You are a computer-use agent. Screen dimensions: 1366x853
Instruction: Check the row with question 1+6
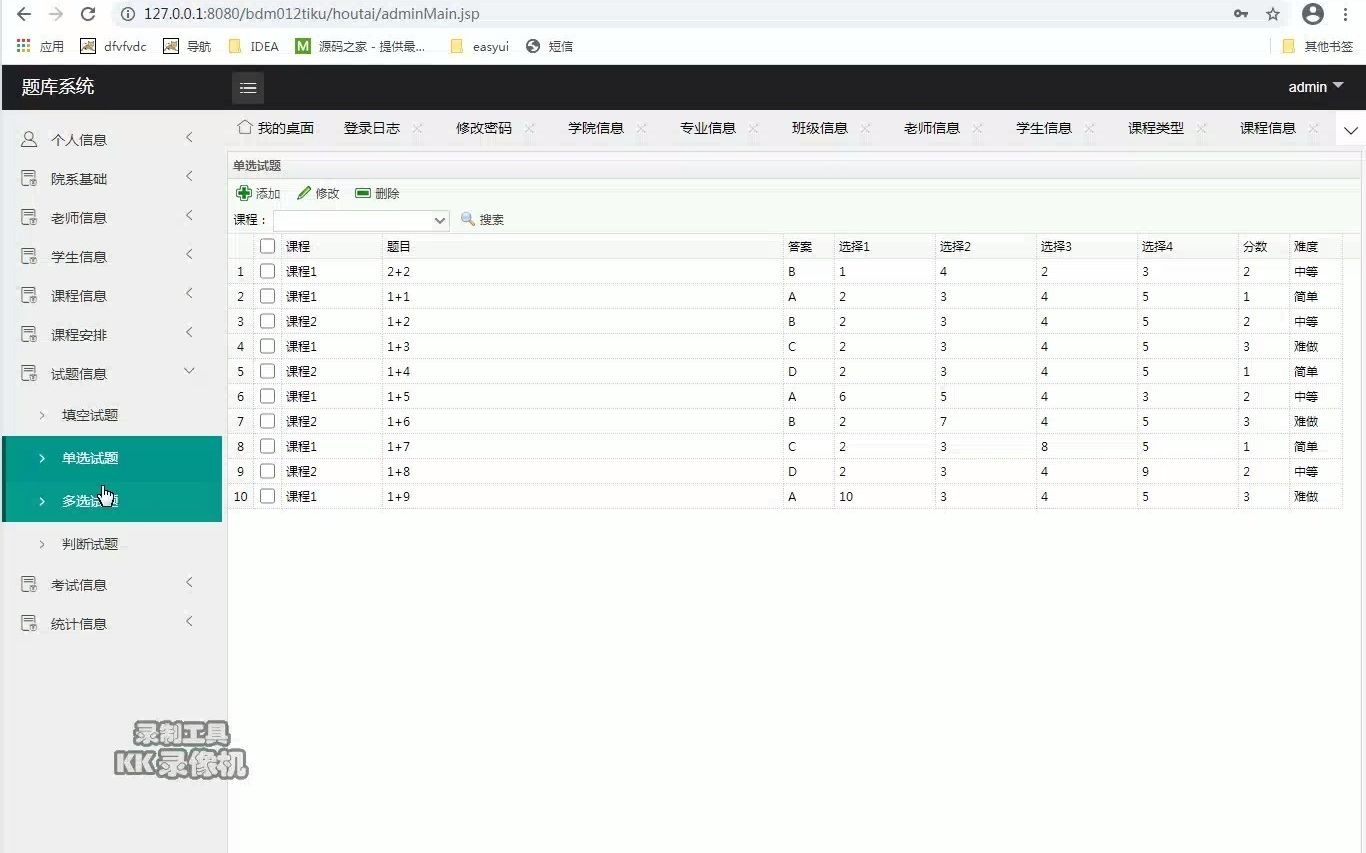267,421
